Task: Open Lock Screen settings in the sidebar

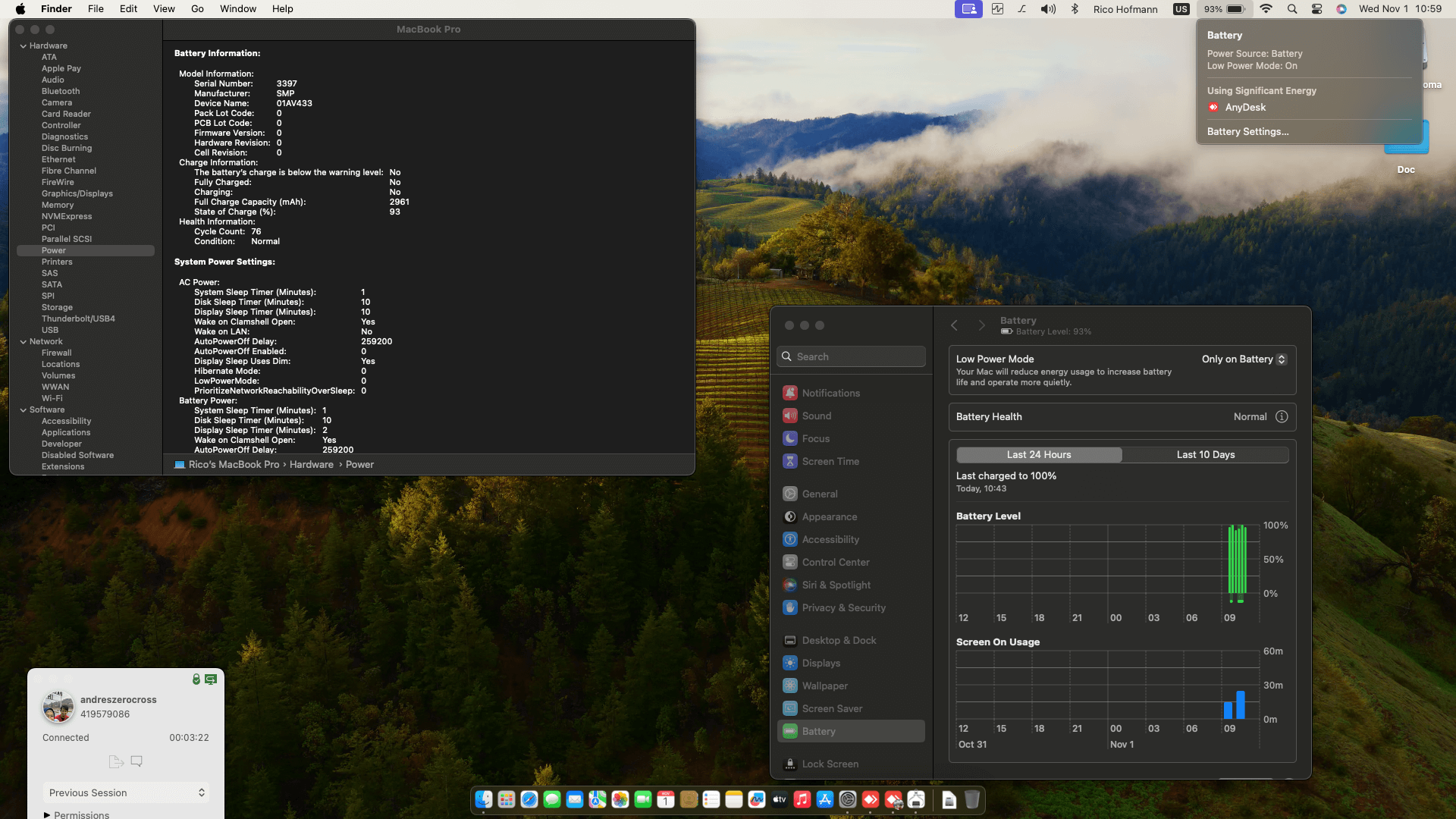Action: pos(851,764)
